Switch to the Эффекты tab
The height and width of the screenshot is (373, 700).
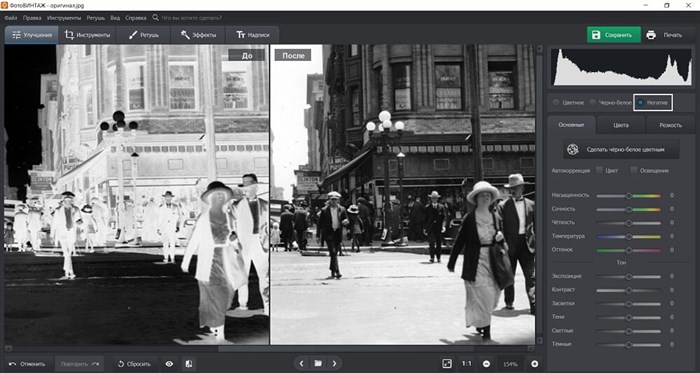click(198, 35)
